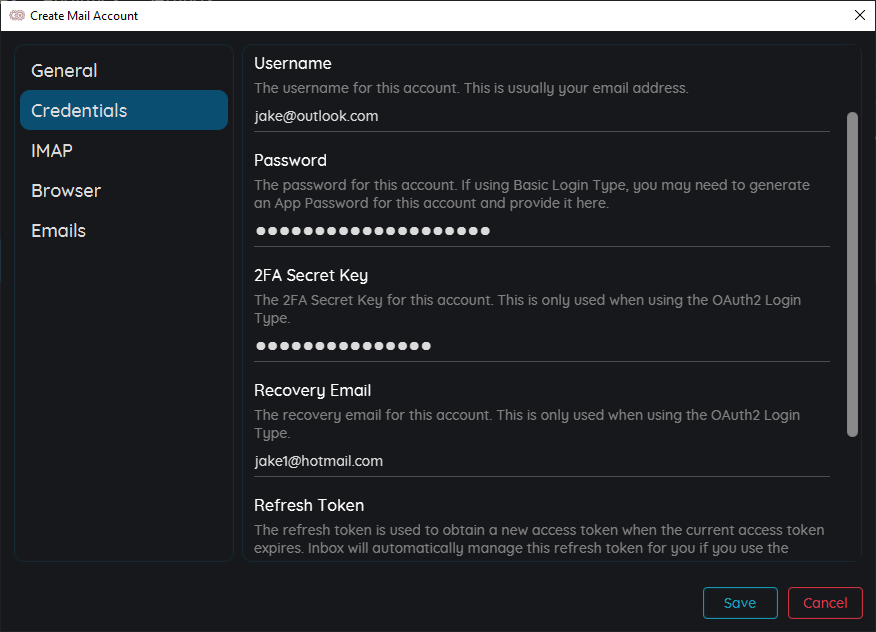Click the Recovery Email heading
This screenshot has height=632, width=876.
click(312, 390)
